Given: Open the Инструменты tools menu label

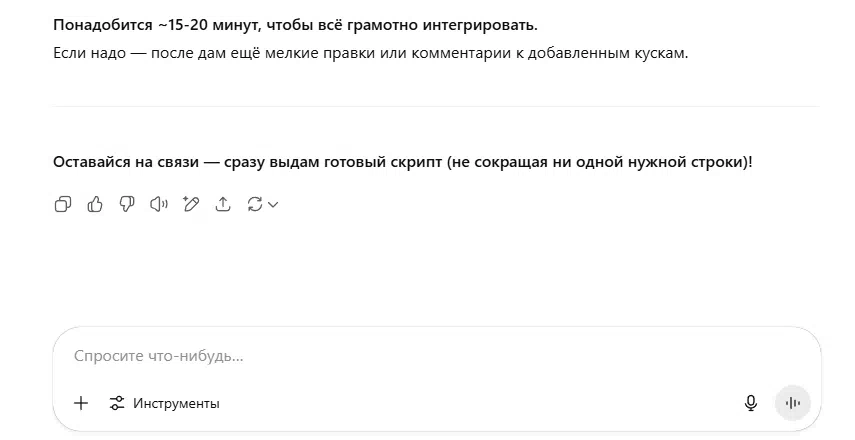Looking at the screenshot, I should 176,403.
